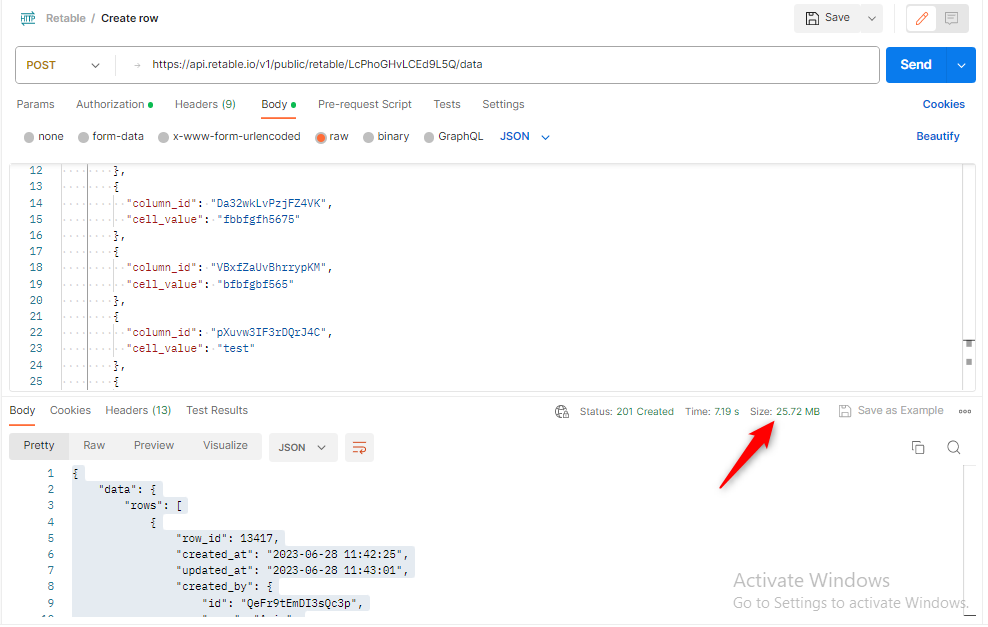988x627 pixels.
Task: Click created_at "2023-06-28 11:42:25" value
Action: click(334, 555)
